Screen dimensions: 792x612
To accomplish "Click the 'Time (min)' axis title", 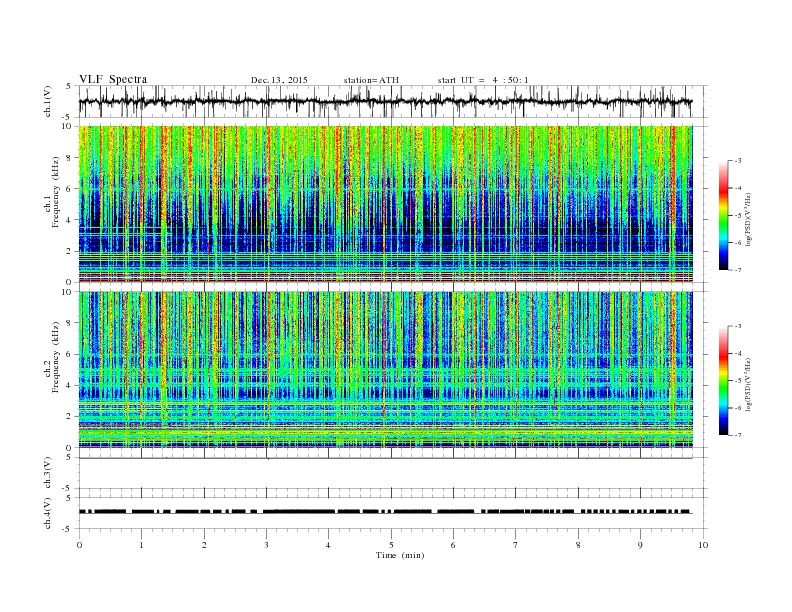I will click(400, 555).
